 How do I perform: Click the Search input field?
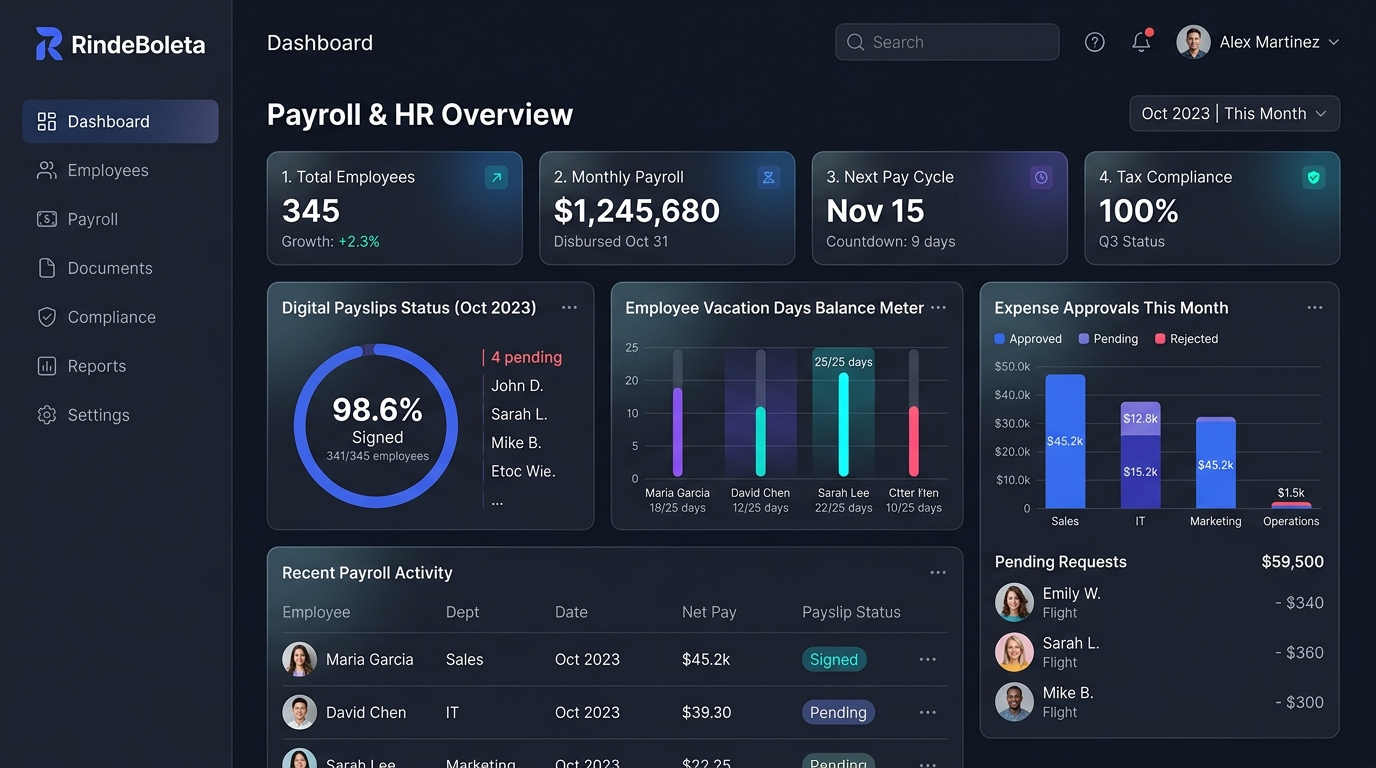tap(947, 42)
